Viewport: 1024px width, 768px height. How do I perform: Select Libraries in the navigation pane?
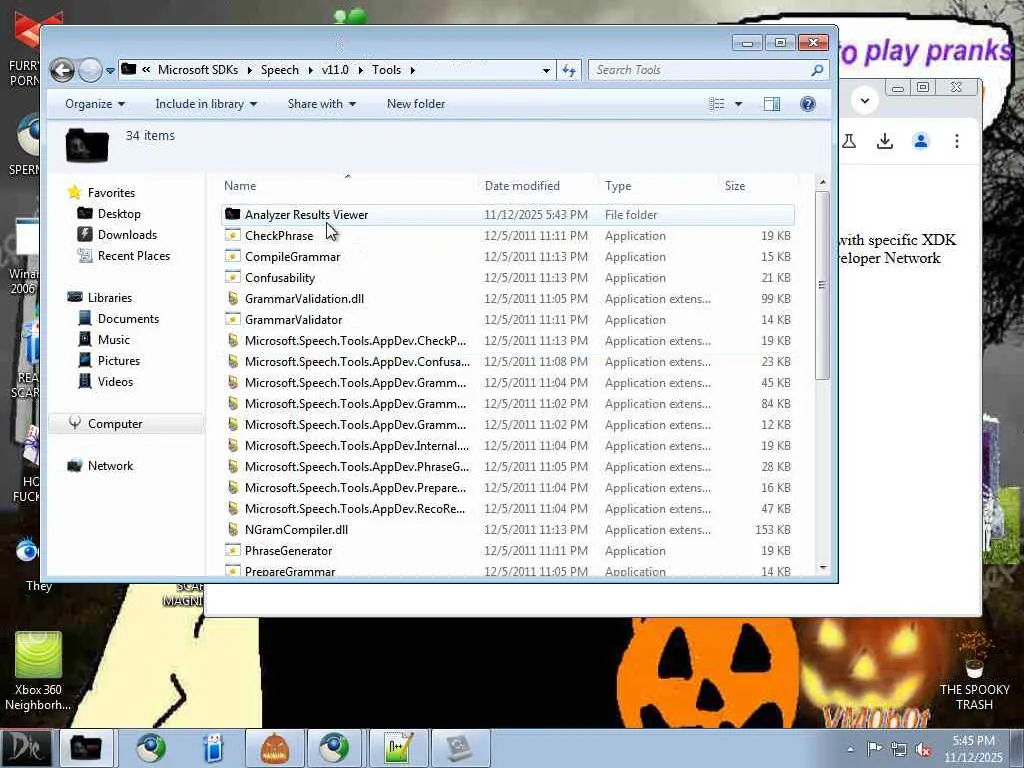109,298
